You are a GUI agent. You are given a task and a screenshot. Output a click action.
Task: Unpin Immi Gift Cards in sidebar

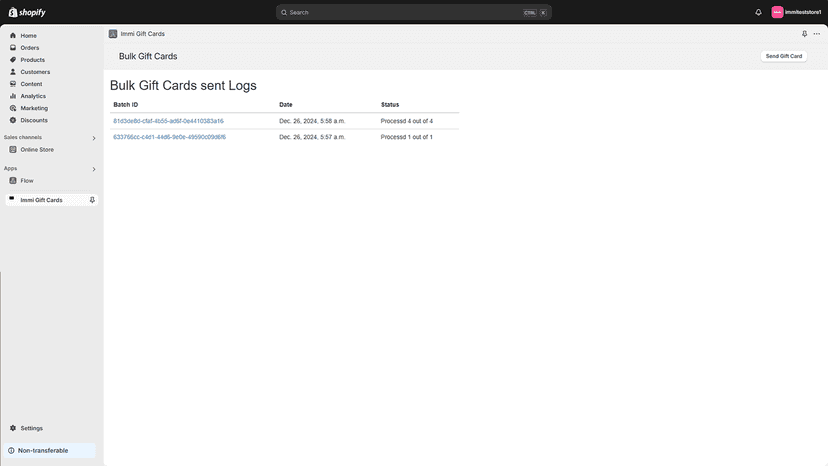92,200
